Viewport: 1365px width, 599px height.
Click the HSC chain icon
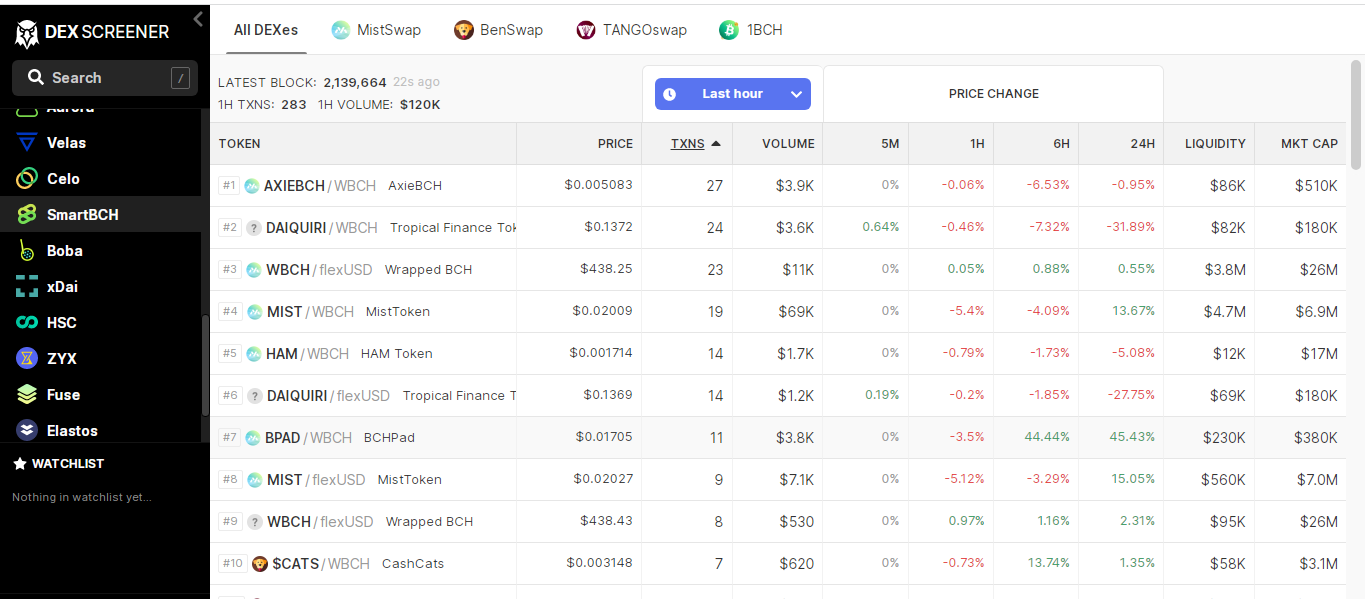coord(27,323)
